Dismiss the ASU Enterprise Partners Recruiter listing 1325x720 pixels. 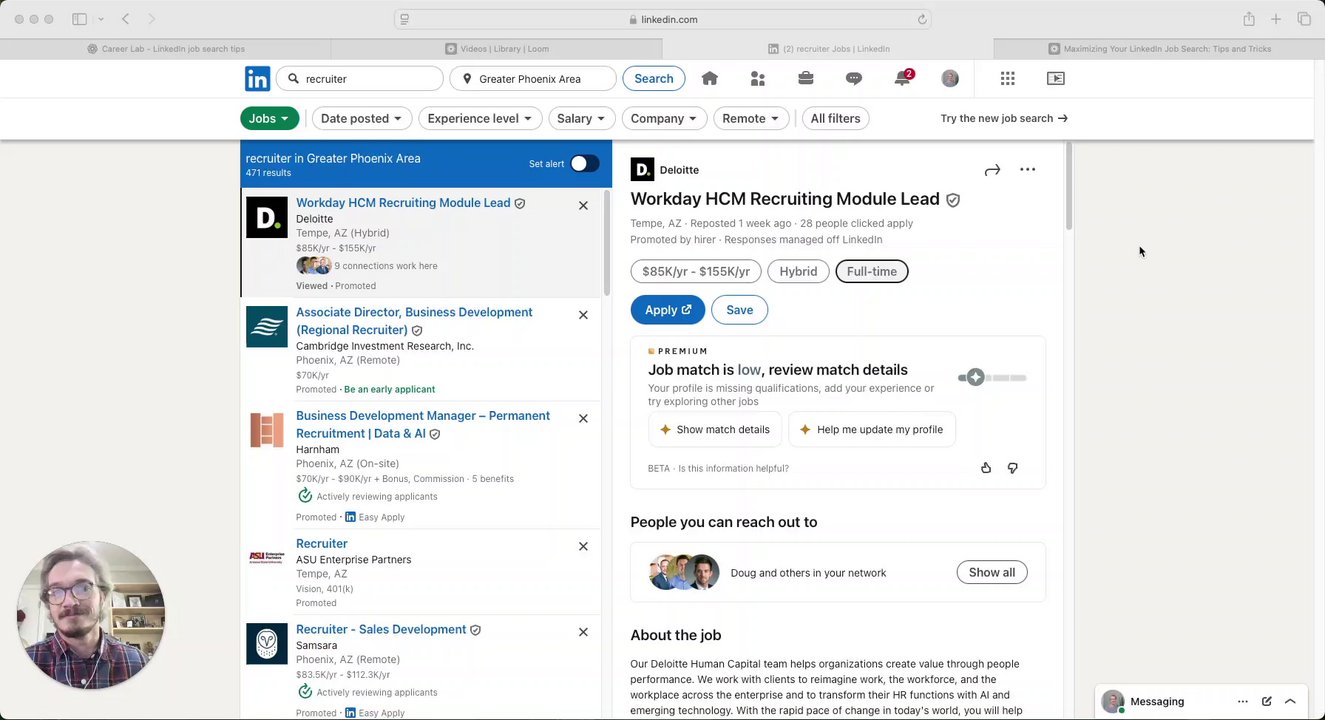click(x=583, y=546)
